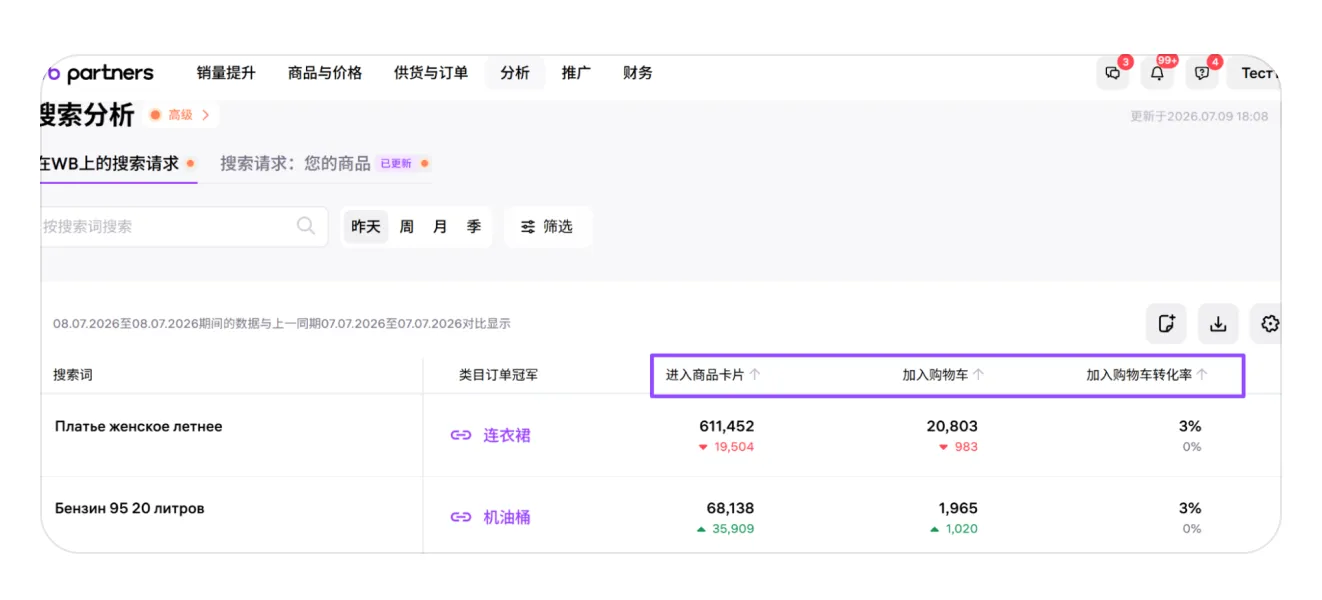The width and height of the screenshot is (1322, 600).
Task: Sort by 加入购物车 column arrow
Action: [x=979, y=375]
